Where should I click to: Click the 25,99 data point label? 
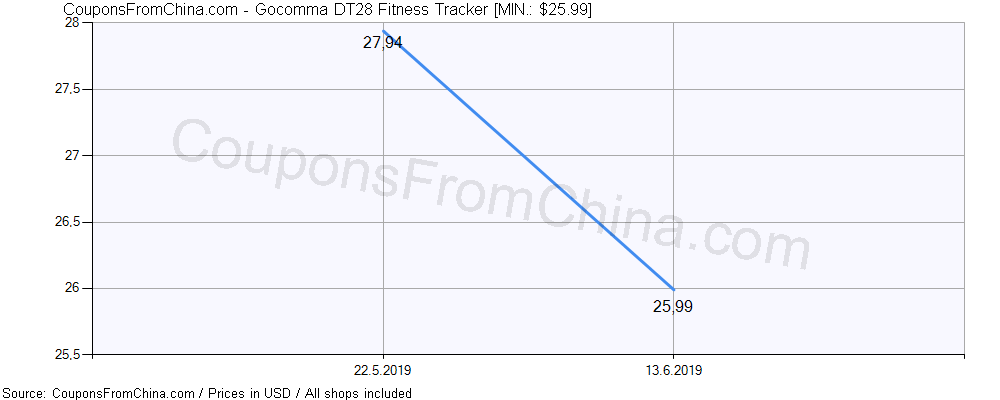click(x=673, y=307)
